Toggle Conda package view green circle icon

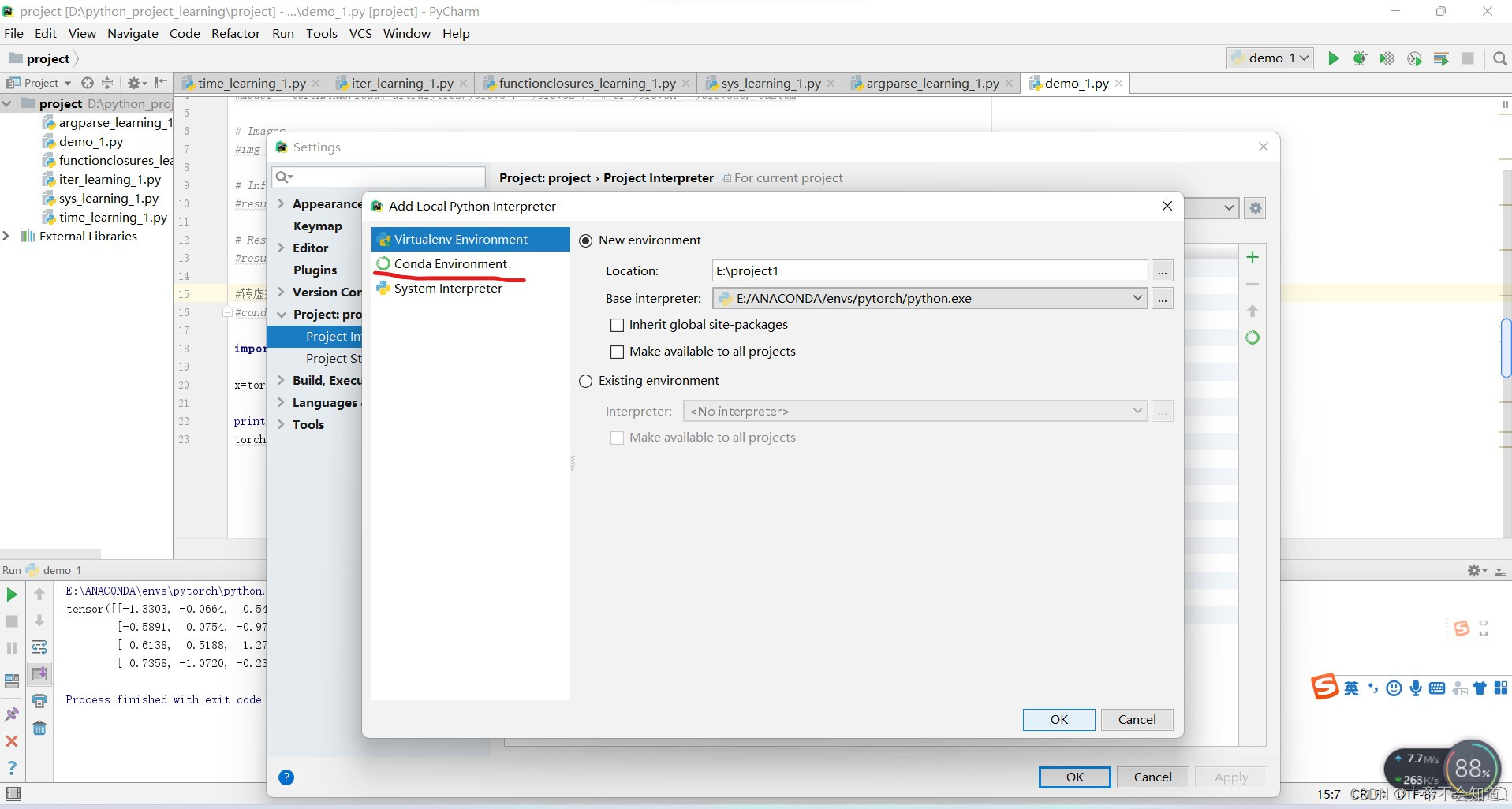(1253, 337)
